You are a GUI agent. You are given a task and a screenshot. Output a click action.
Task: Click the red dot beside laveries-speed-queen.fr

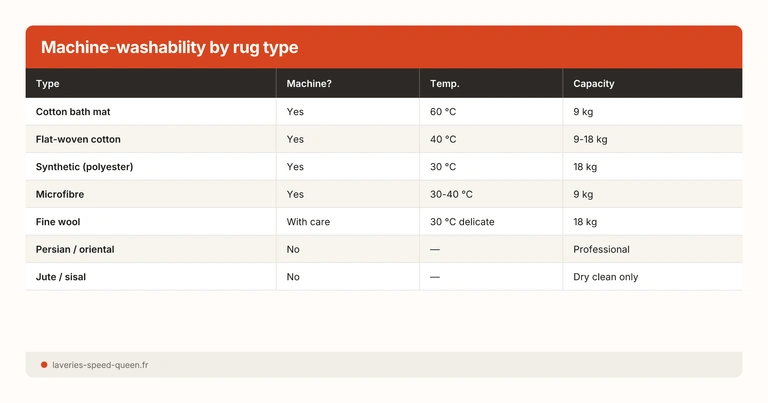coord(44,365)
